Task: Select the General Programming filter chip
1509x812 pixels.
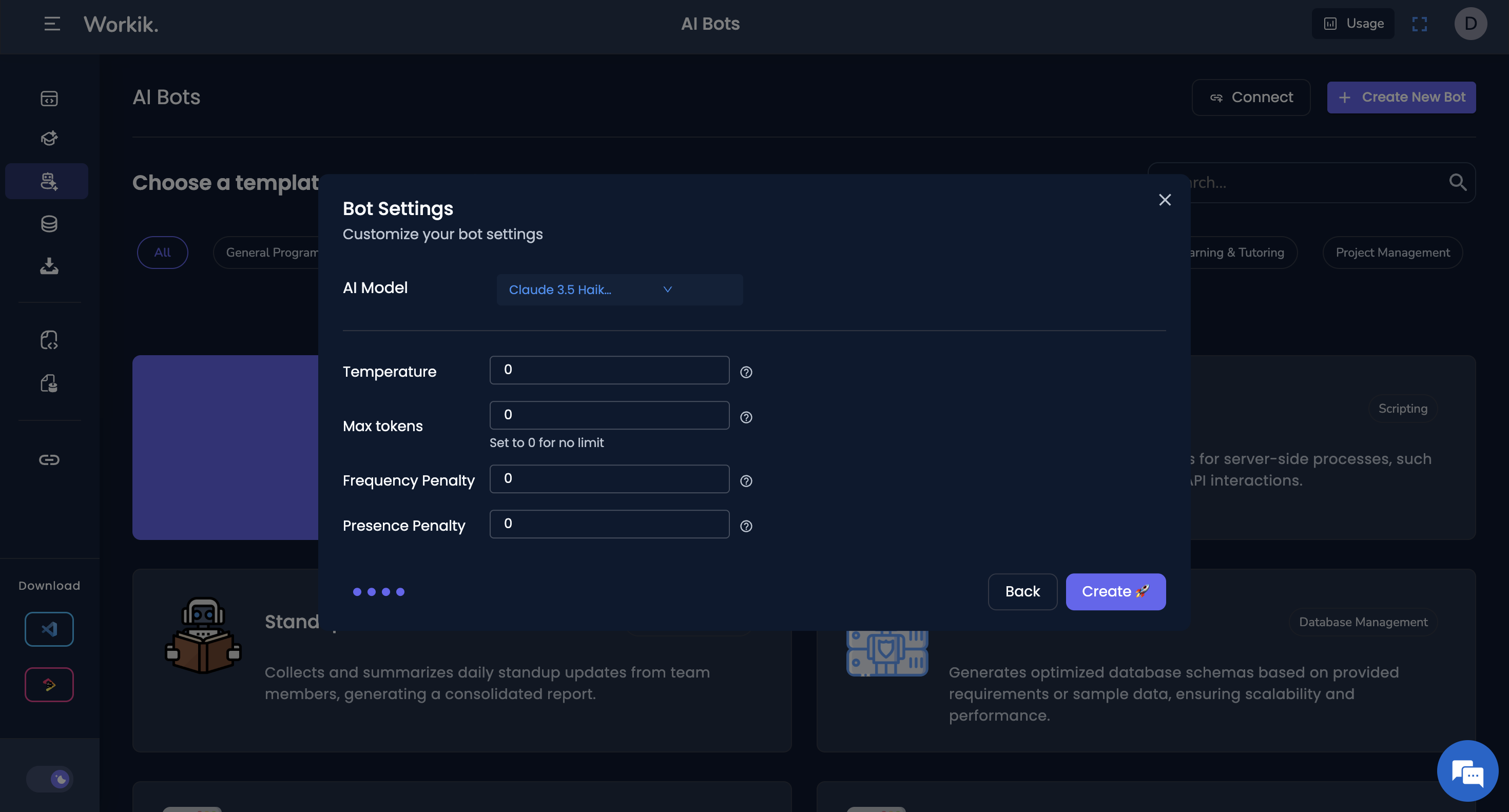Action: click(267, 253)
